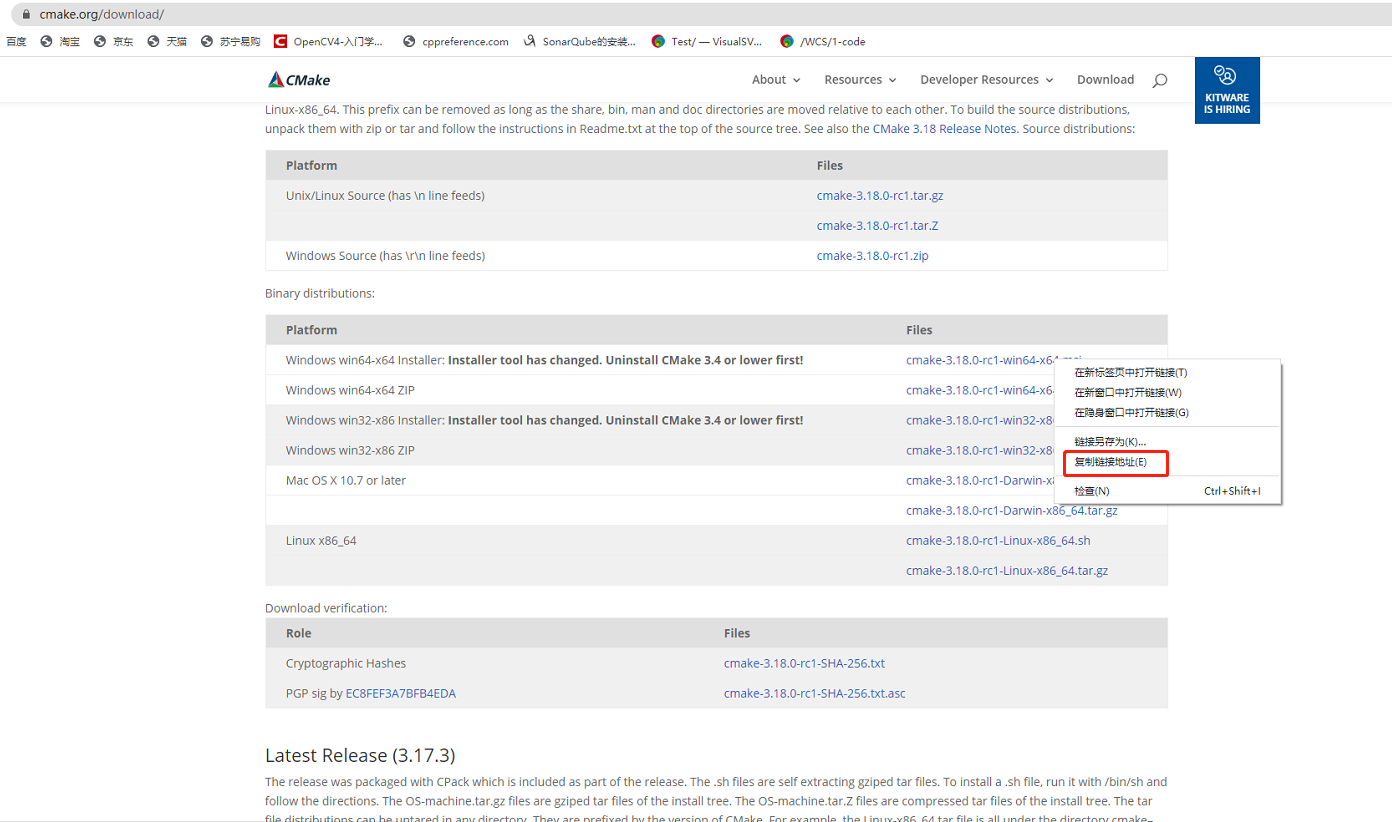The image size is (1392, 822).
Task: Click the "Role" column header
Action: pyautogui.click(x=298, y=633)
